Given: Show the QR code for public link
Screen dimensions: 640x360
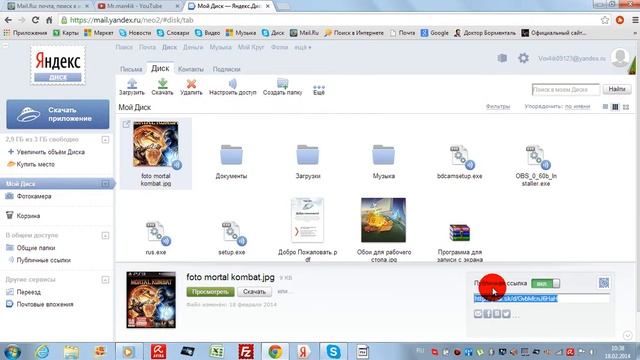Looking at the screenshot, I should pyautogui.click(x=604, y=282).
